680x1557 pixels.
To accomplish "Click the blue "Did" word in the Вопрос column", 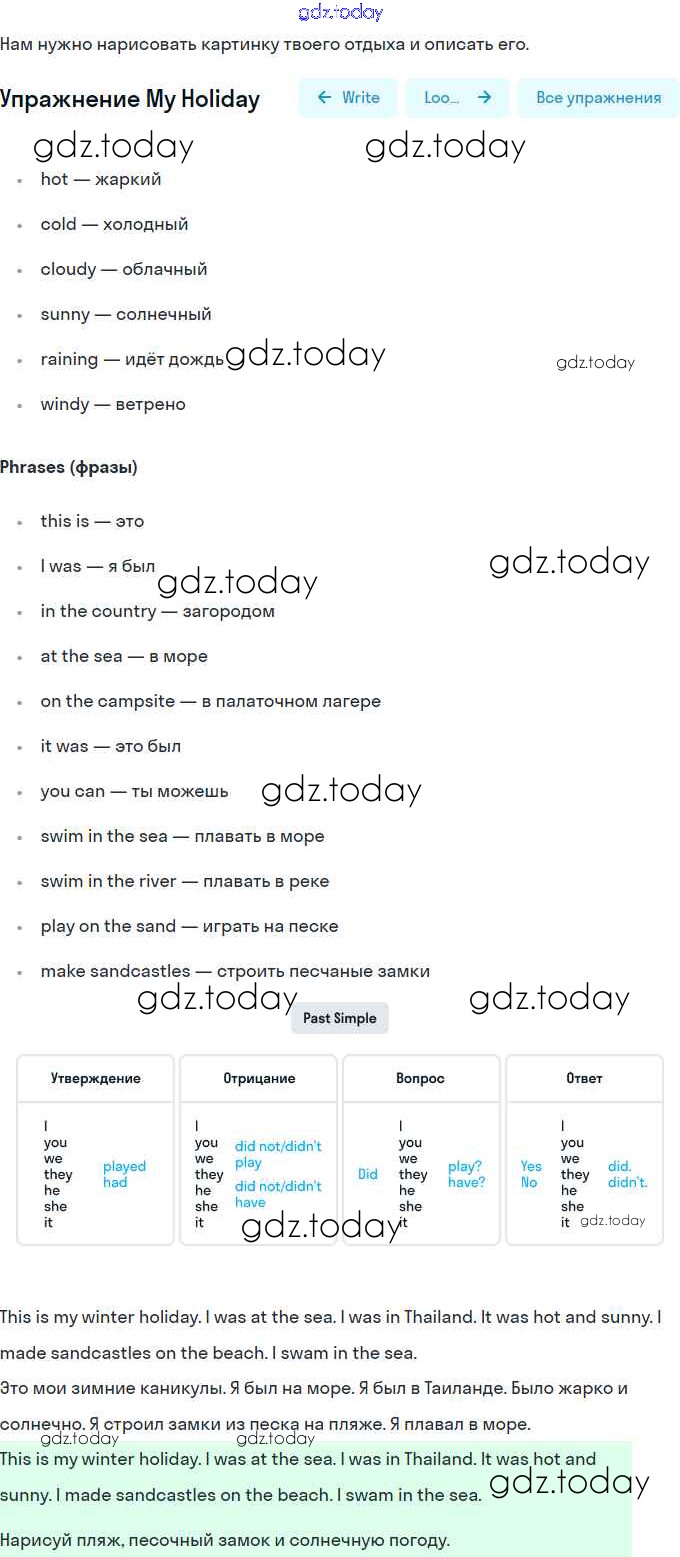I will [368, 1174].
